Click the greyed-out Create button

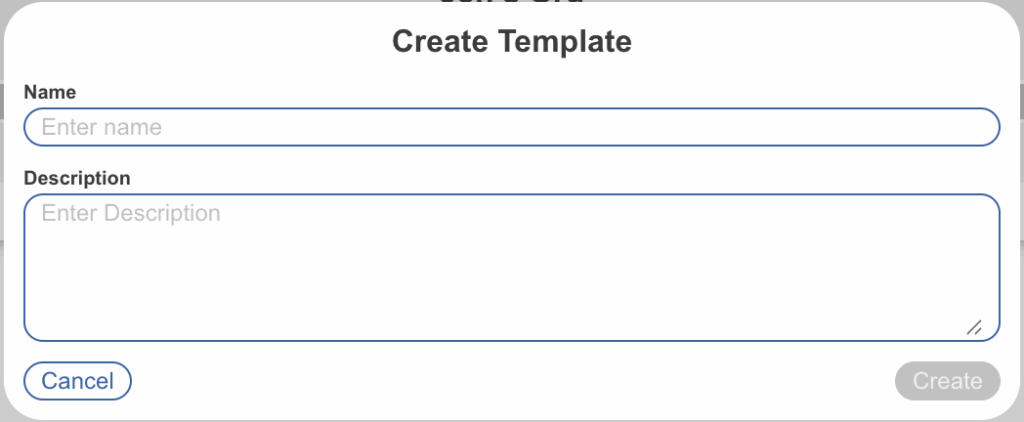tap(947, 381)
